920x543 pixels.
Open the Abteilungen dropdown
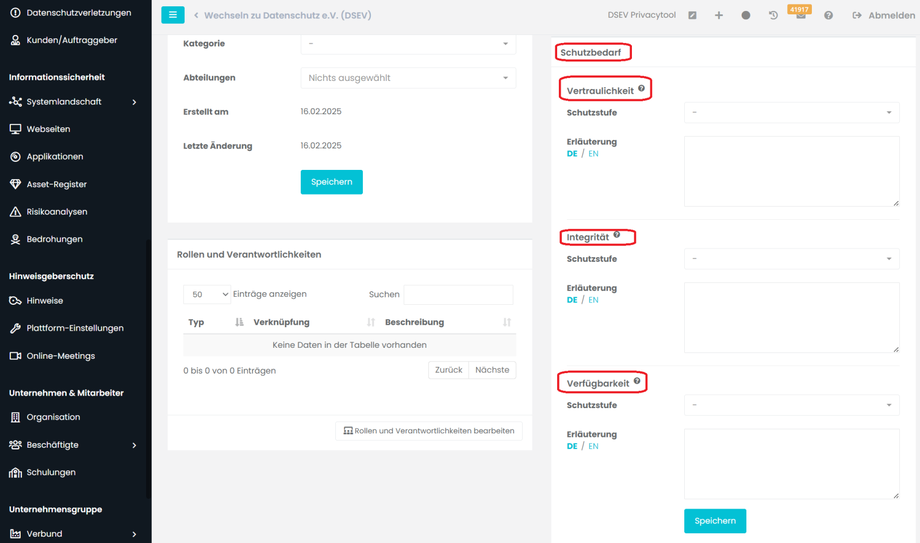coord(408,78)
